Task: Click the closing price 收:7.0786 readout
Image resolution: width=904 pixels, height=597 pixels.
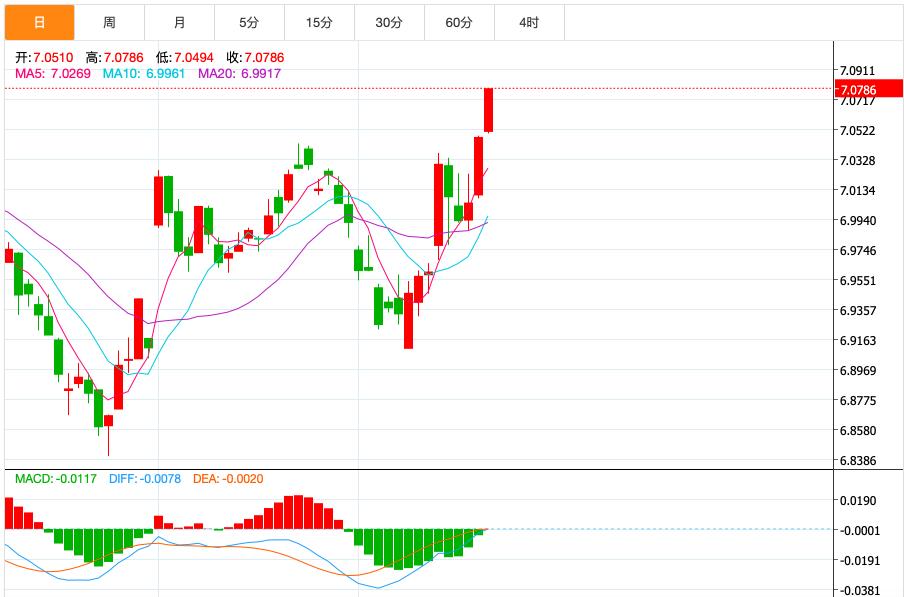Action: [x=255, y=58]
